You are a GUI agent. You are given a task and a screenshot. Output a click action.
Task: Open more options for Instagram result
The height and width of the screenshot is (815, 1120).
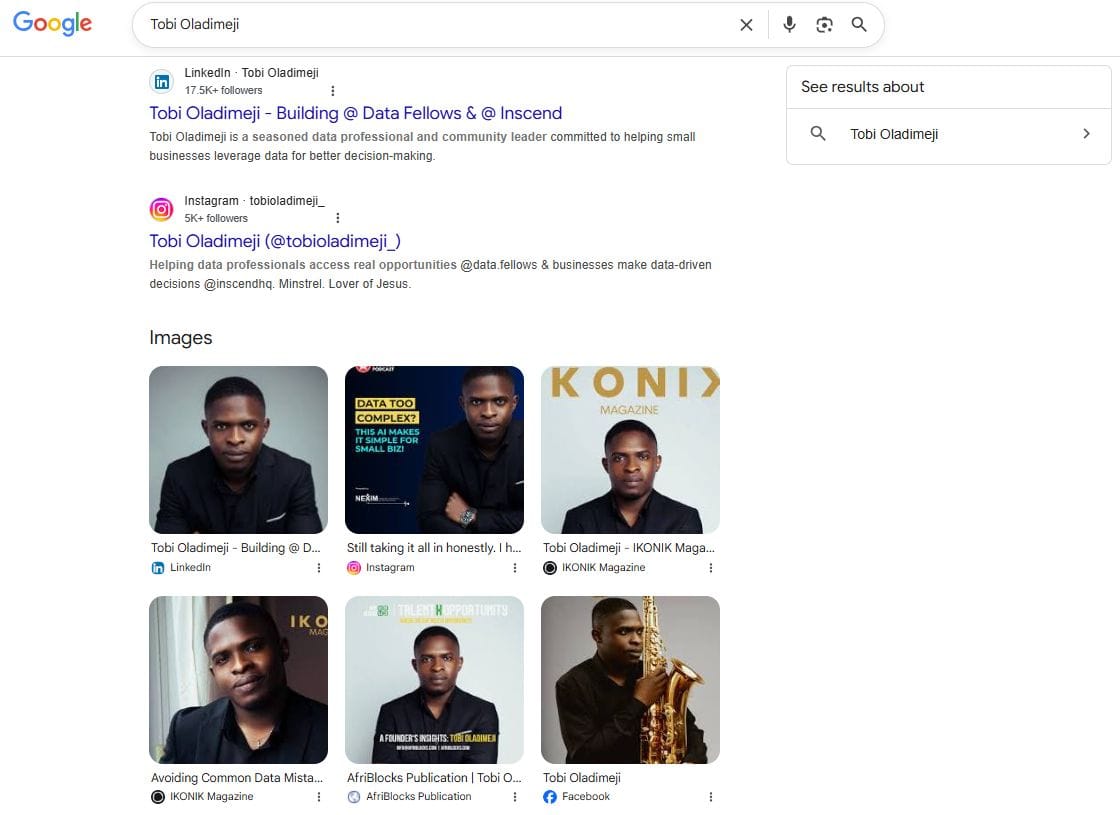(x=338, y=218)
